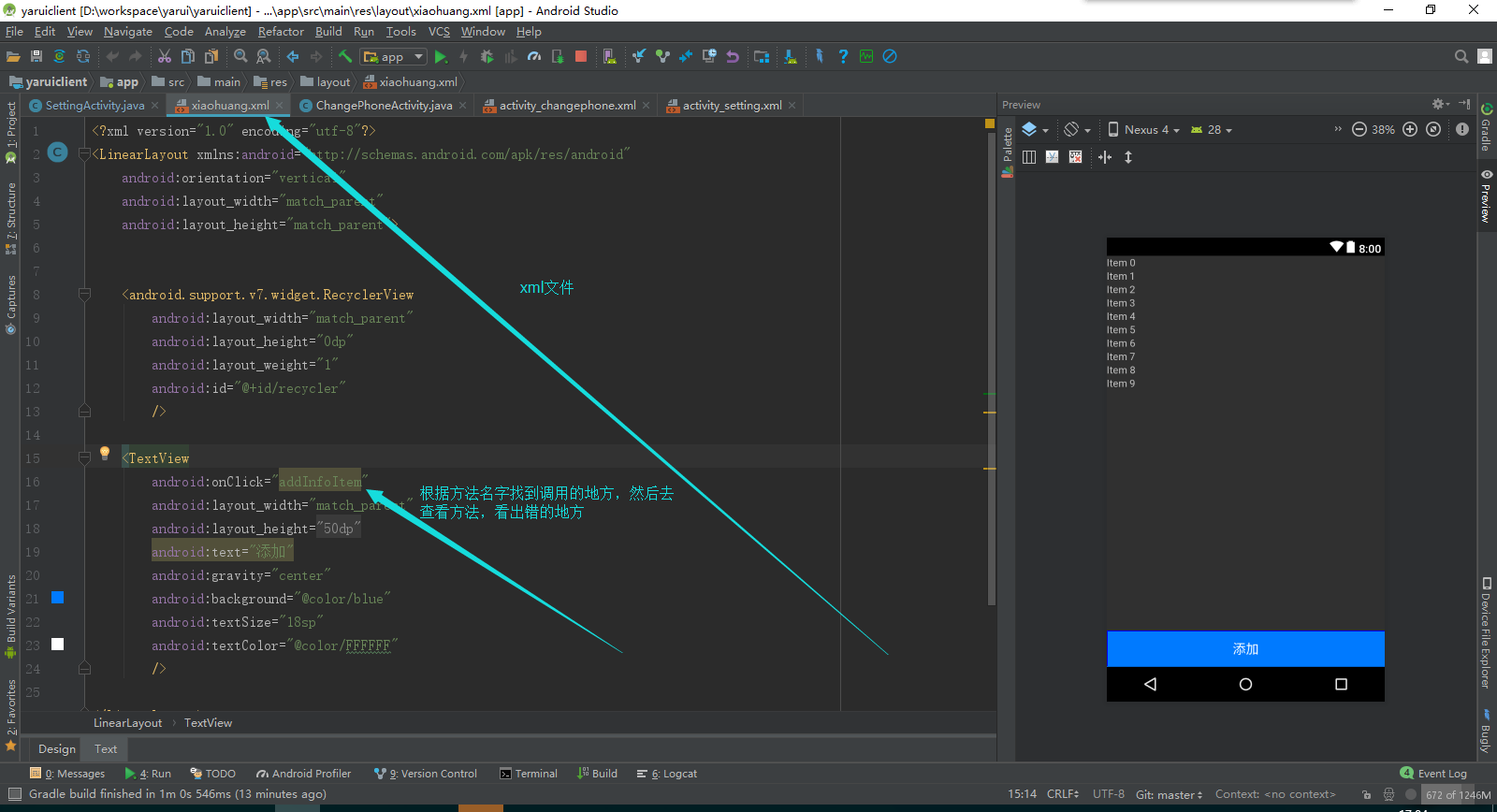Open Find with the magnifier toolbar icon
Image resolution: width=1497 pixels, height=812 pixels.
click(240, 56)
